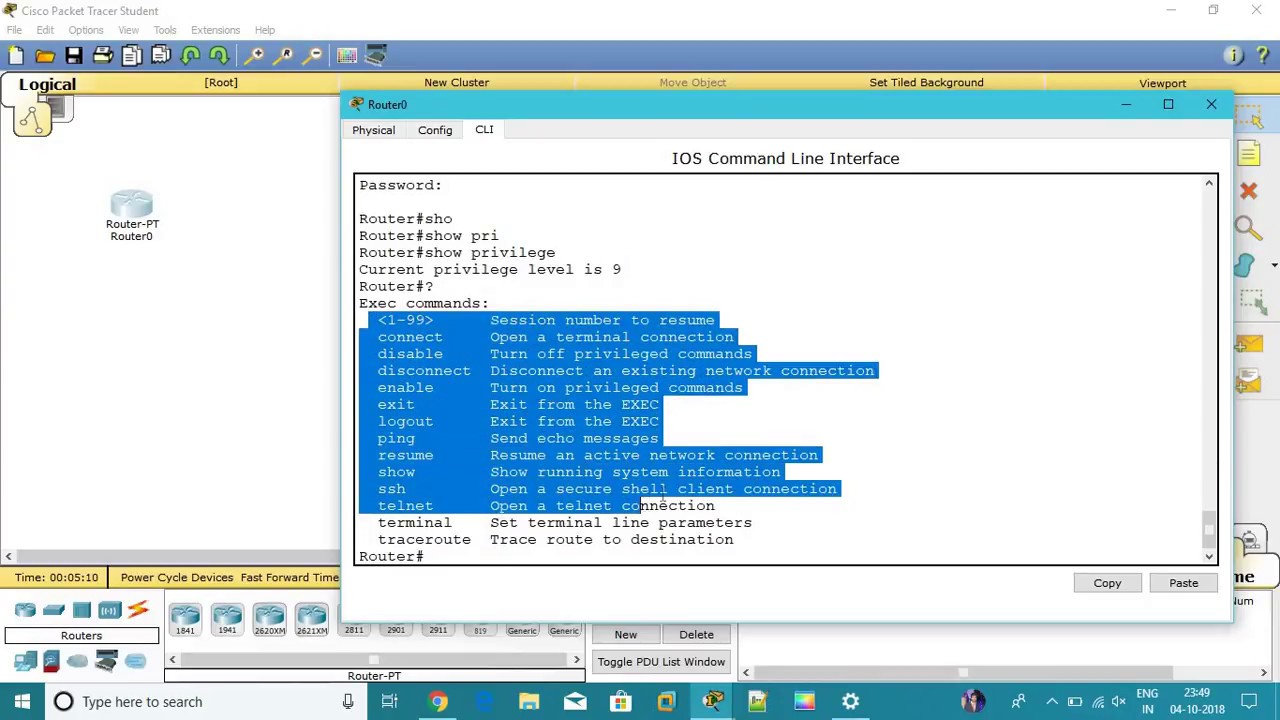1280x720 pixels.
Task: Click Set Tiled Background
Action: (926, 83)
